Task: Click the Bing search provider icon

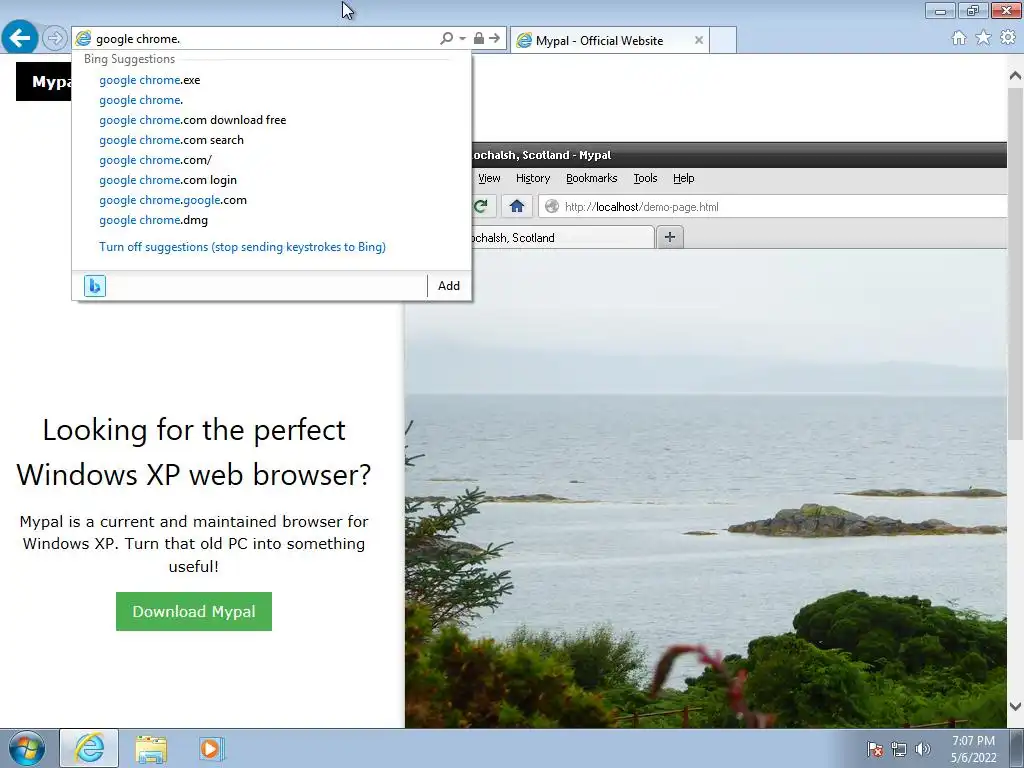Action: click(x=95, y=286)
